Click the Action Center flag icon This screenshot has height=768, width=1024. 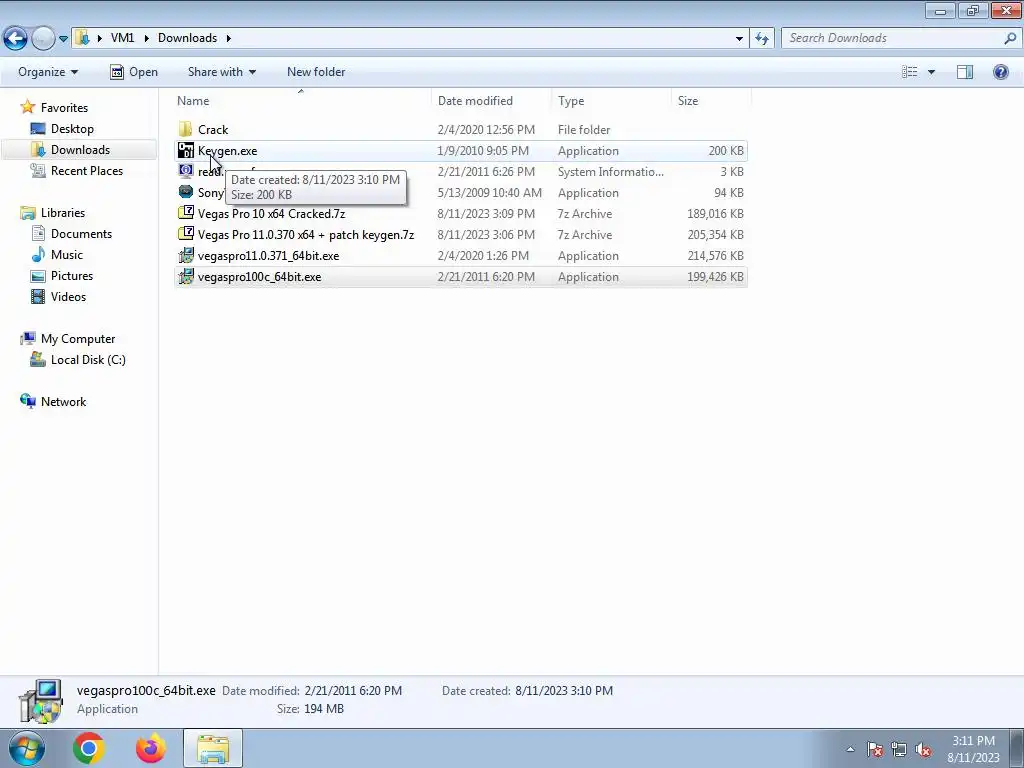(x=874, y=750)
